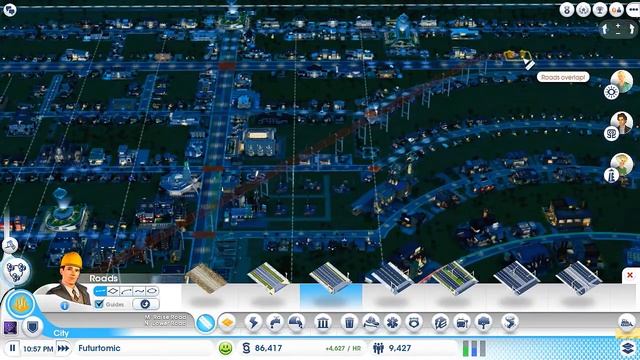
Task: Open third advisor's lighthouse mission badge
Action: coord(611,175)
